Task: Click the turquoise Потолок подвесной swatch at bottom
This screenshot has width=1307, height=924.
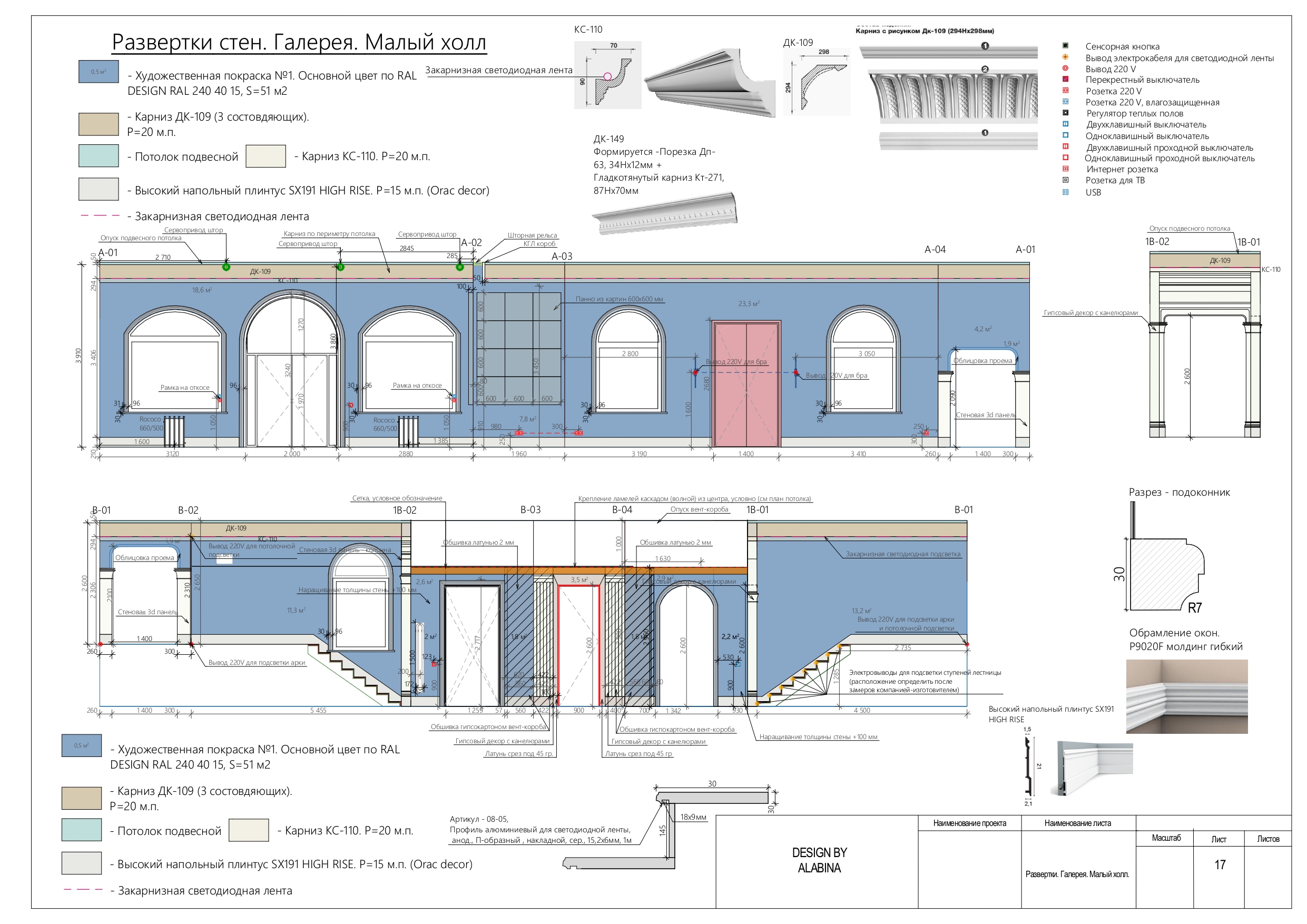Action: tap(82, 830)
